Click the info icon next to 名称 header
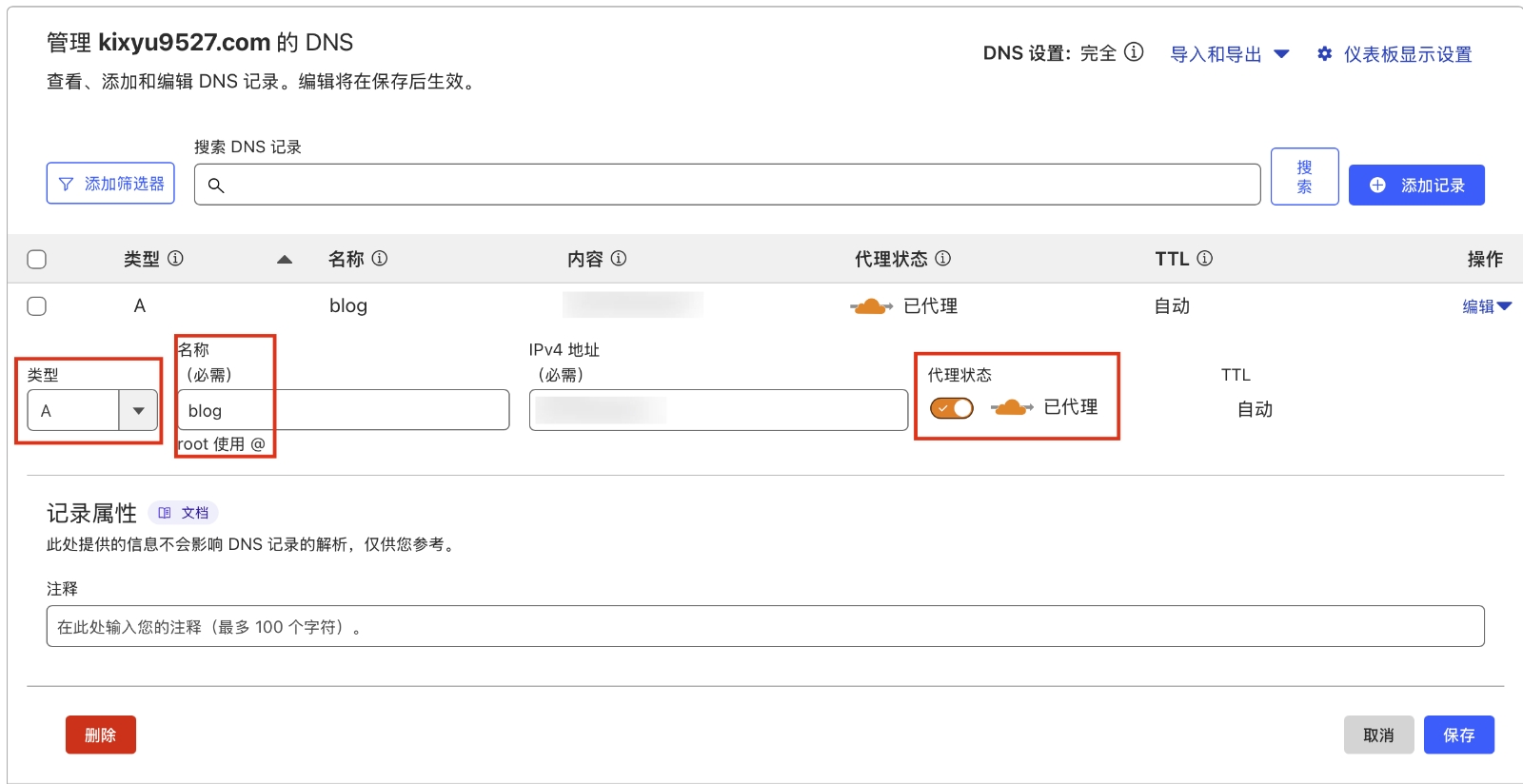Viewport: 1523px width, 784px height. (379, 258)
